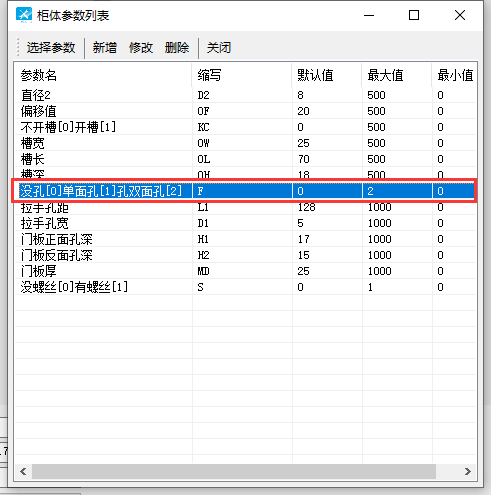The image size is (491, 495).
Task: Click the 最大值 column header
Action: click(397, 75)
